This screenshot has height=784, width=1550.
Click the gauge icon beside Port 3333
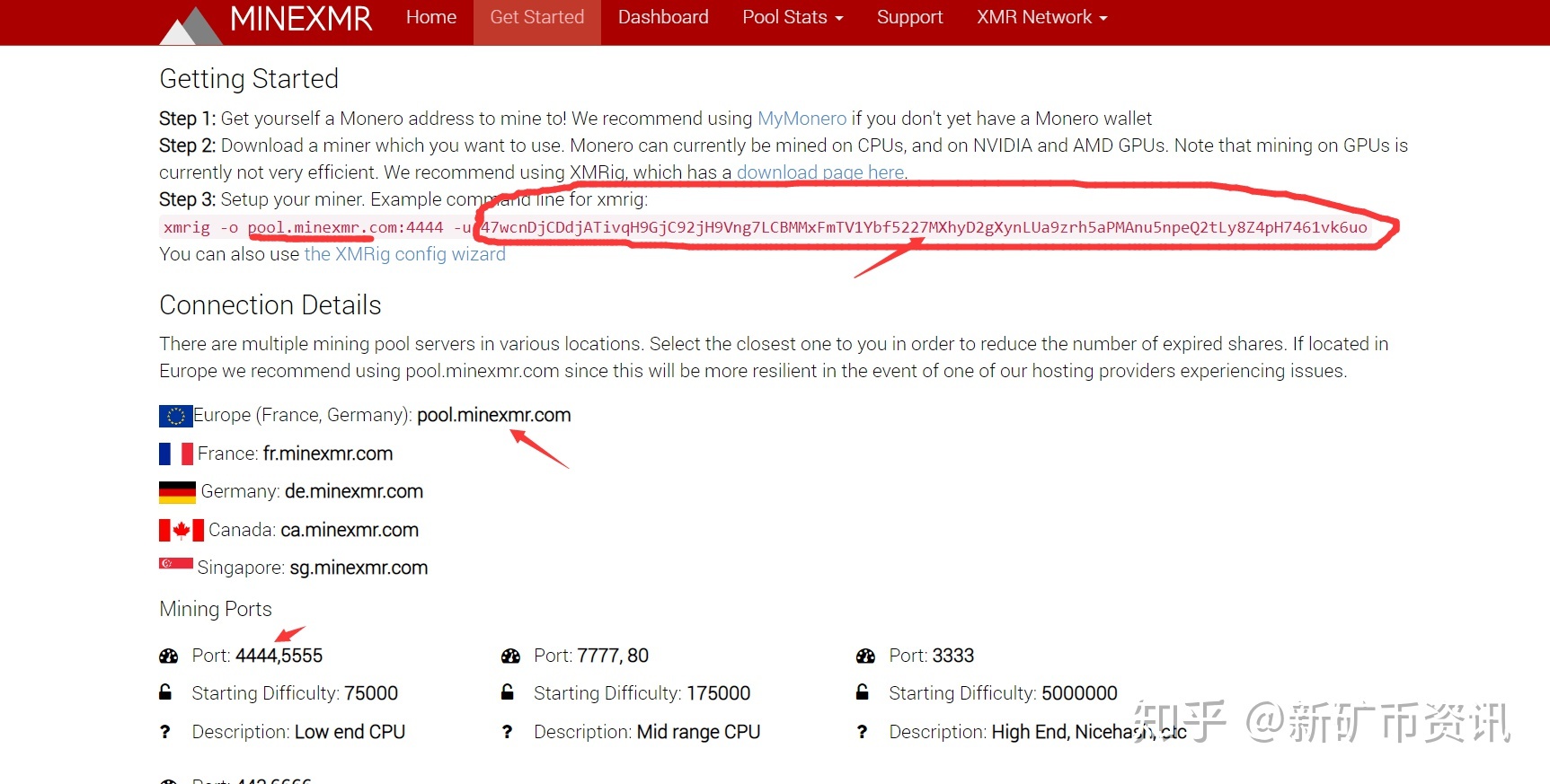[865, 656]
